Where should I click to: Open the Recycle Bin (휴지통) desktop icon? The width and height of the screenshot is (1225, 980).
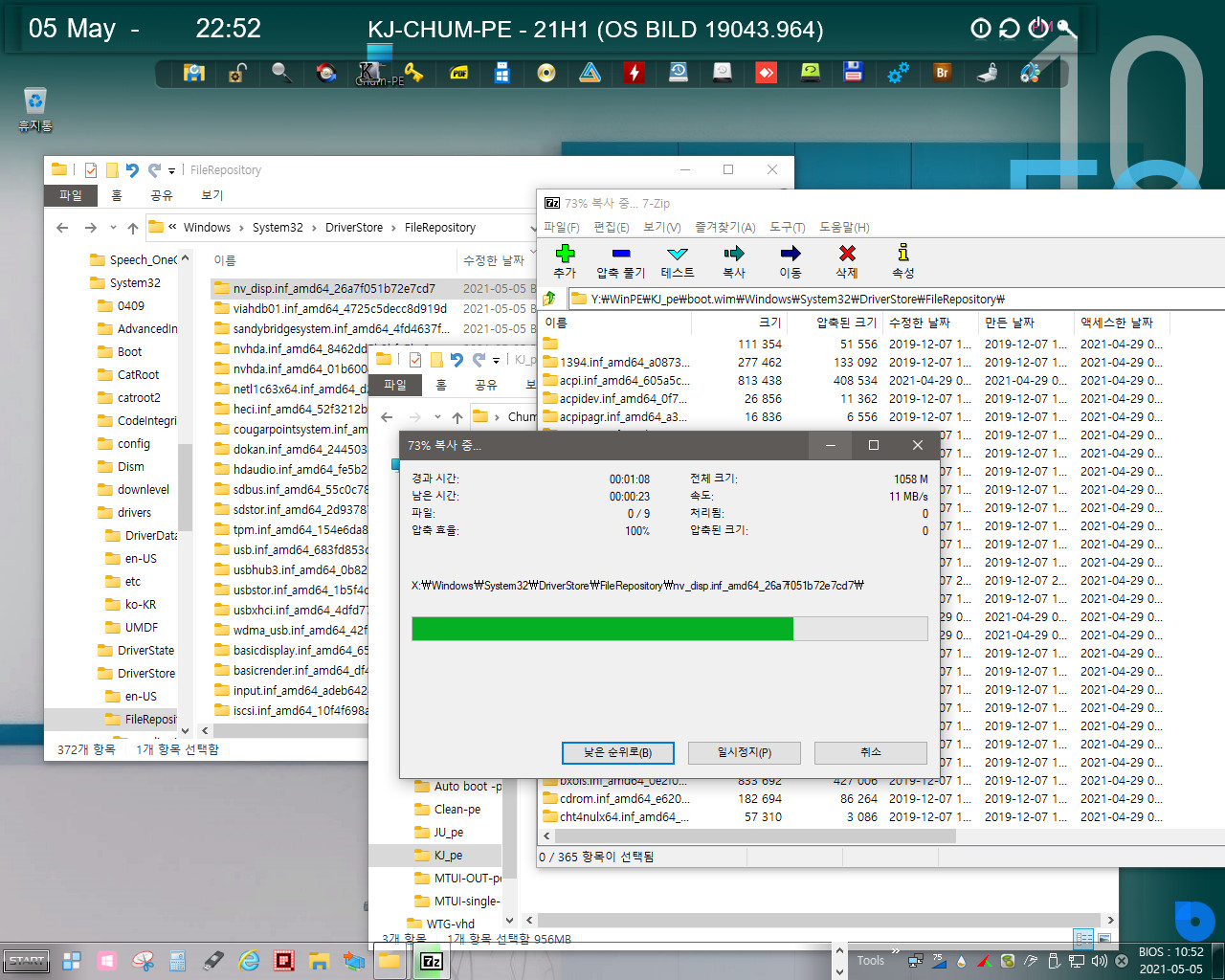tap(34, 109)
